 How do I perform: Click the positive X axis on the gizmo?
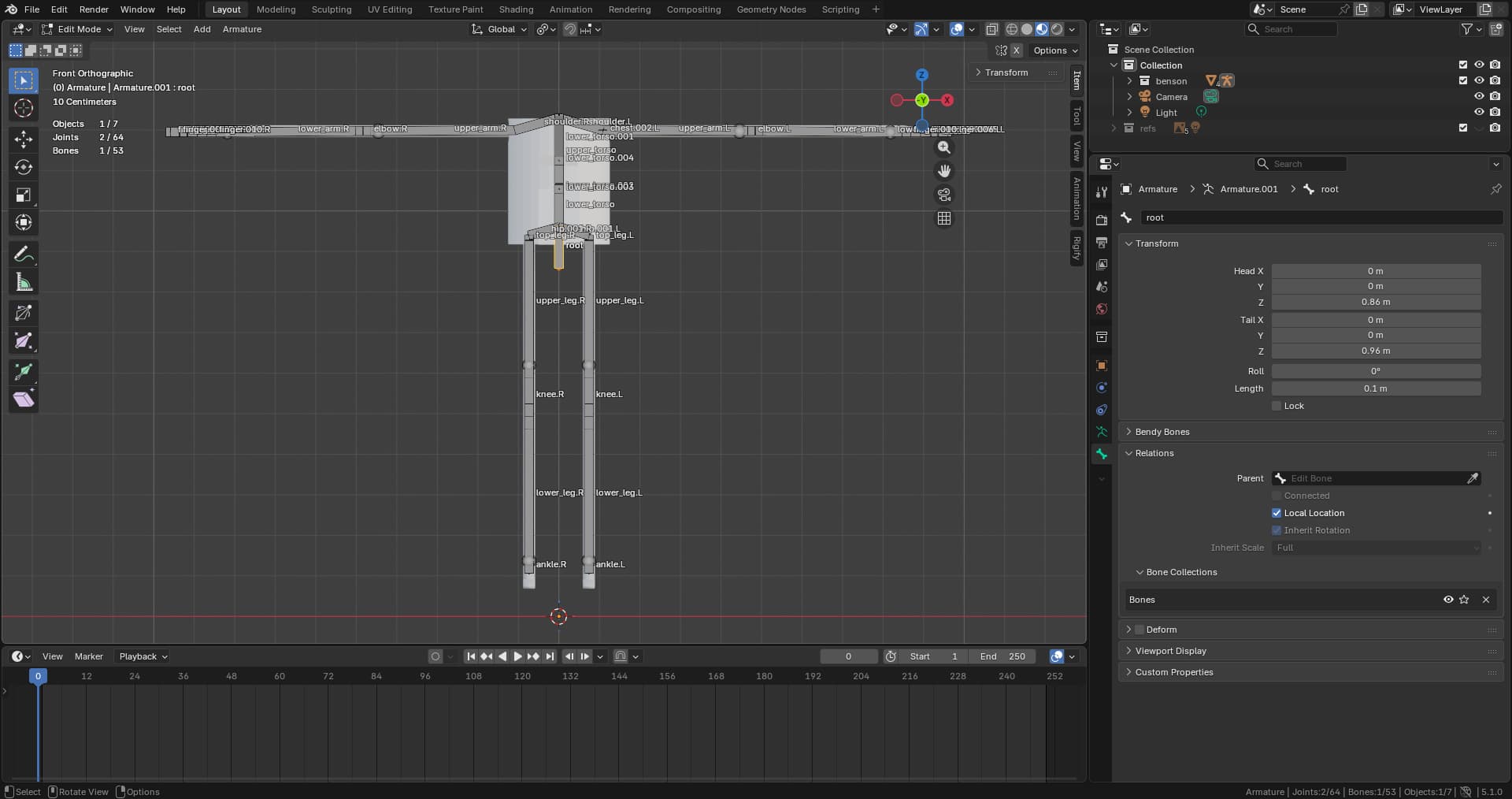(x=947, y=100)
